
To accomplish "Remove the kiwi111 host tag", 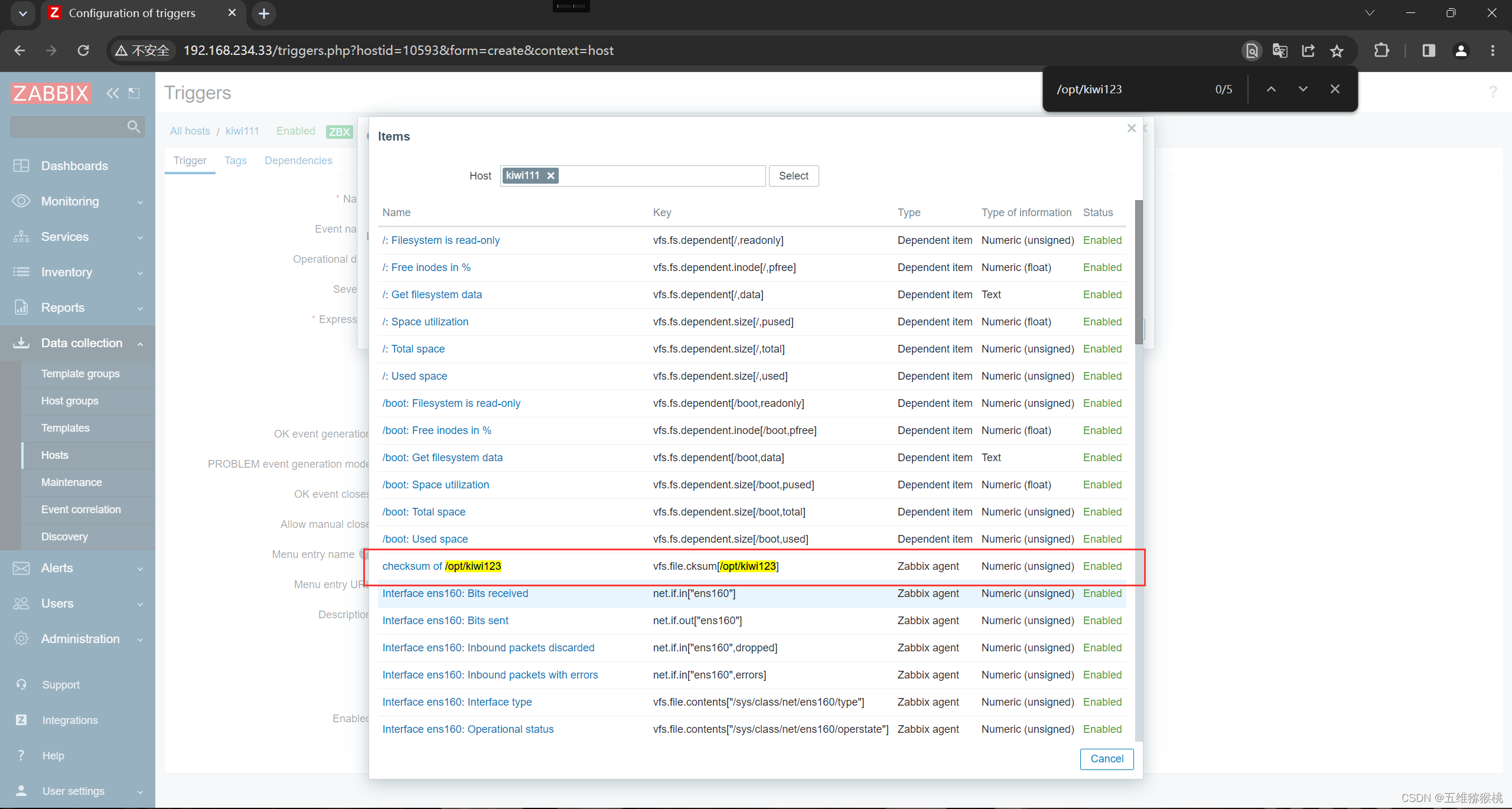I will pos(550,175).
